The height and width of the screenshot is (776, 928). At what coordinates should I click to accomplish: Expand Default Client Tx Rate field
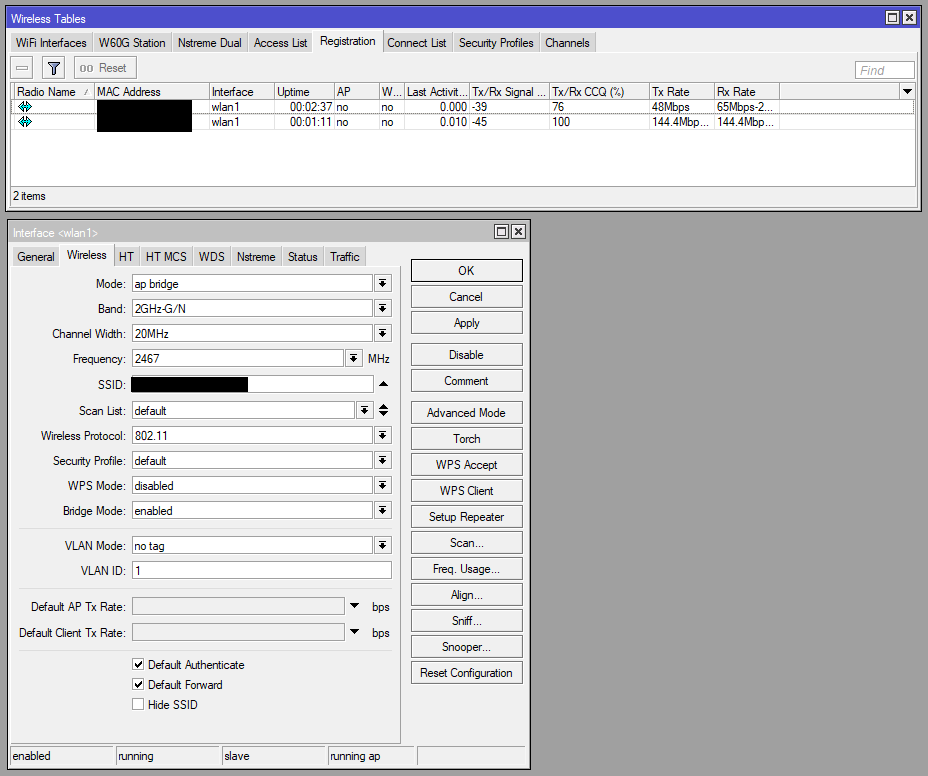[x=355, y=632]
